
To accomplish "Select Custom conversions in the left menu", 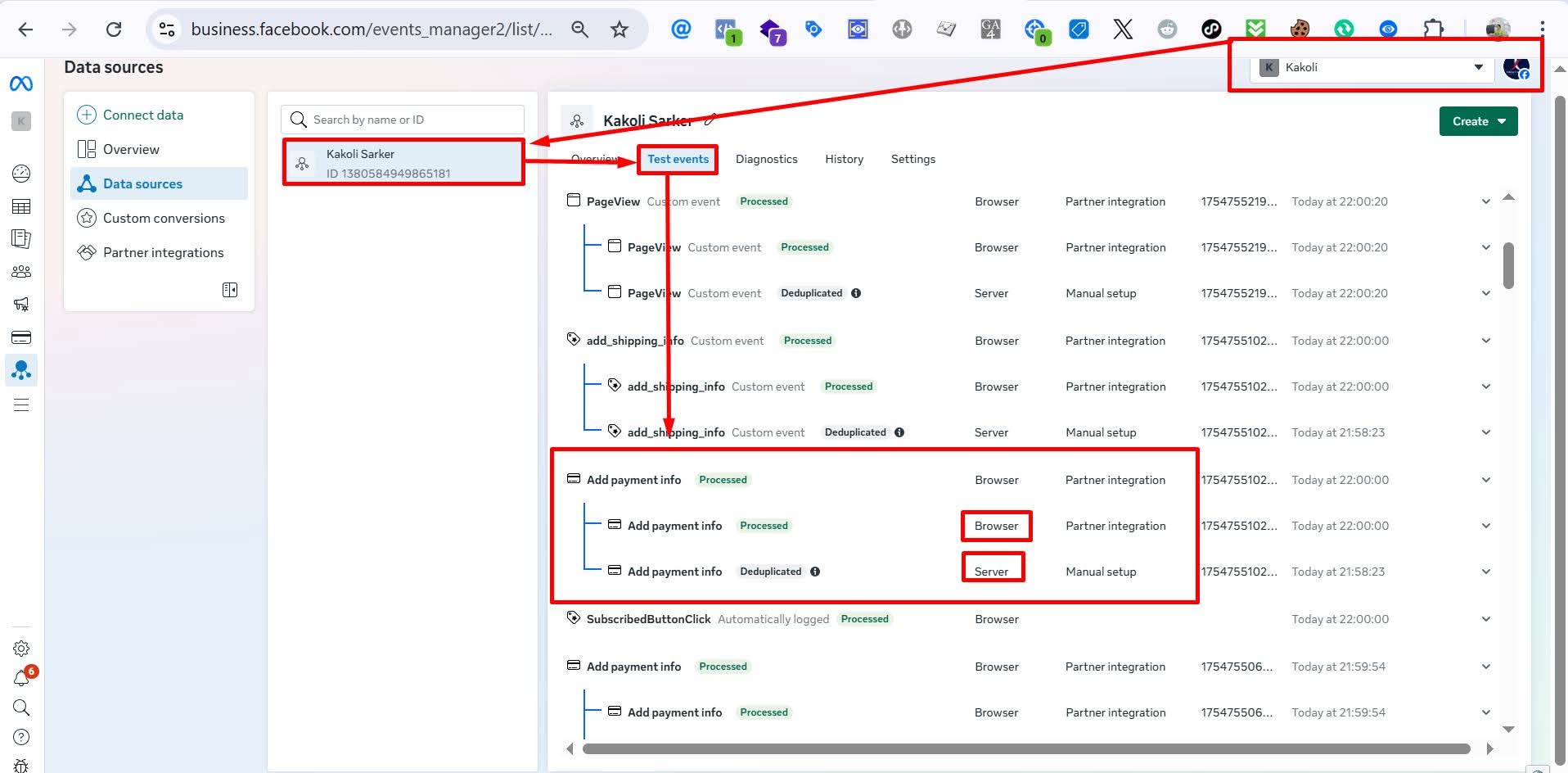I will 164,218.
